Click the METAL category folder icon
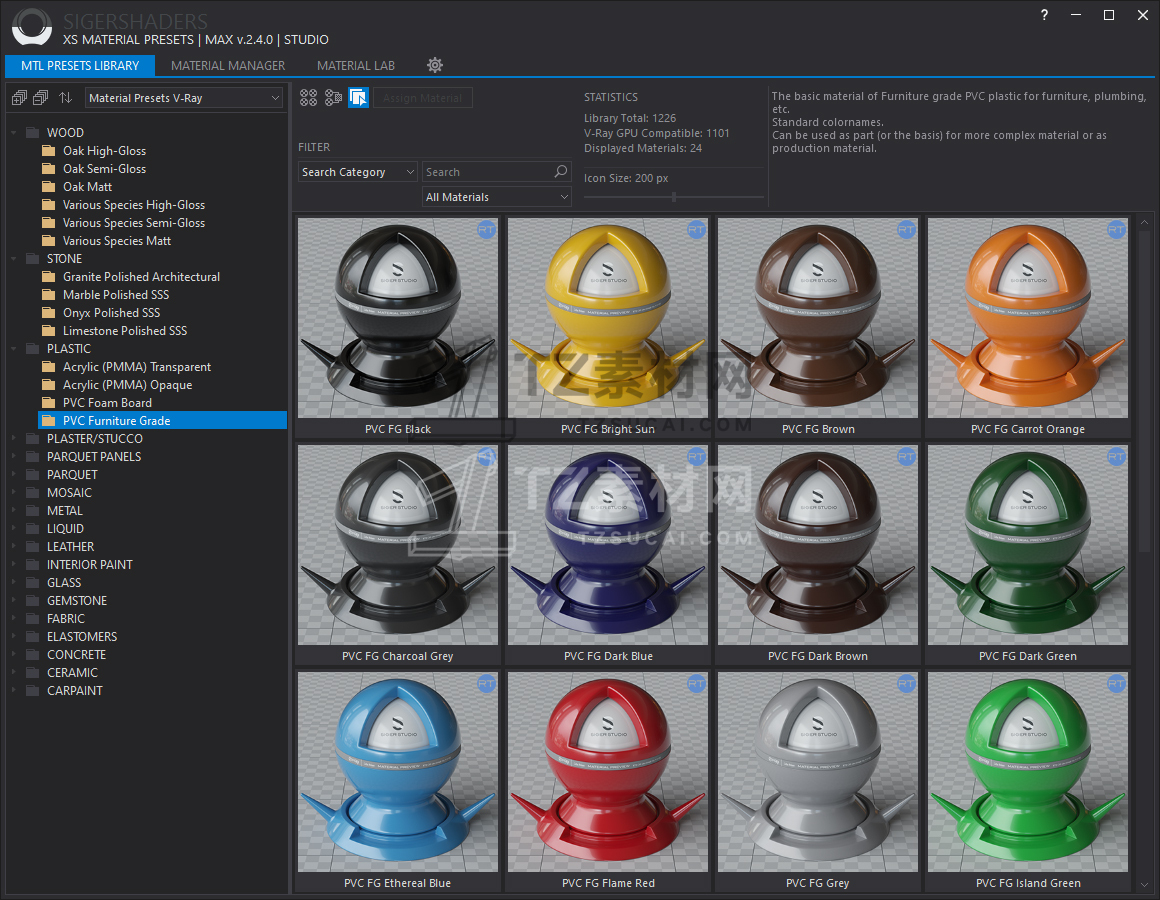The image size is (1160, 900). 33,510
